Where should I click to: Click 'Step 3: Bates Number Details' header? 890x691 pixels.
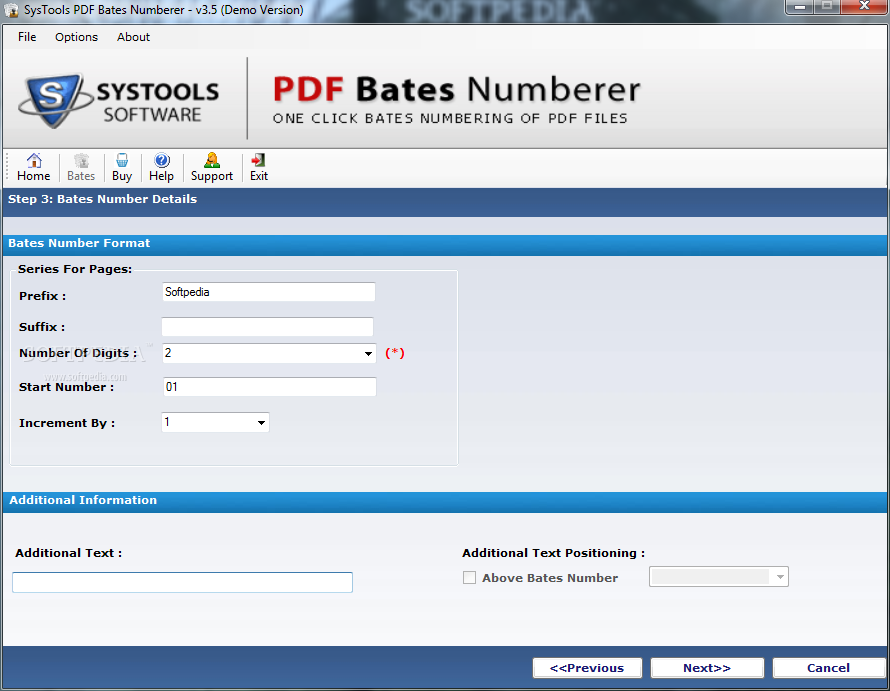pyautogui.click(x=102, y=199)
